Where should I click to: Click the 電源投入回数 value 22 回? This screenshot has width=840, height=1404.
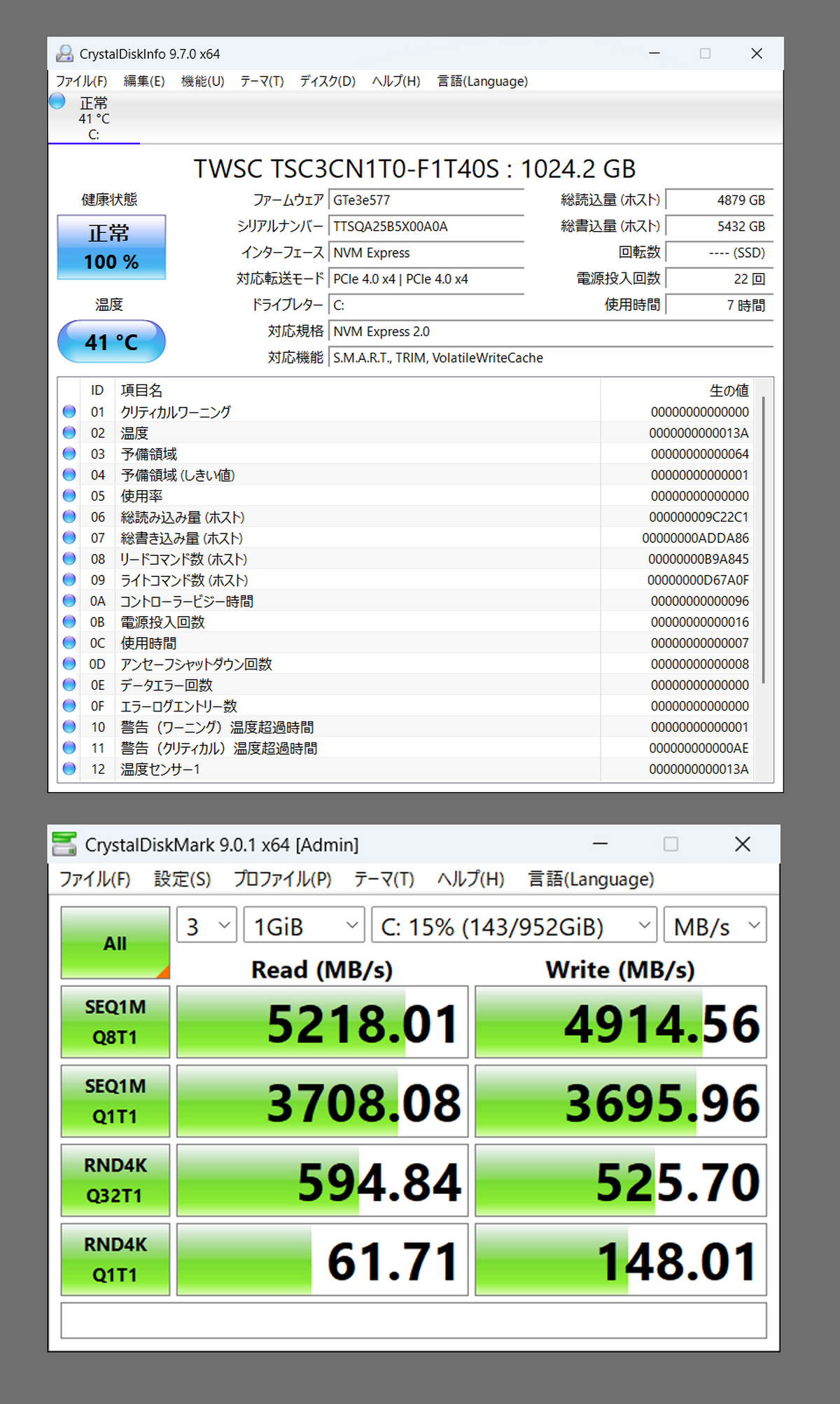[720, 279]
